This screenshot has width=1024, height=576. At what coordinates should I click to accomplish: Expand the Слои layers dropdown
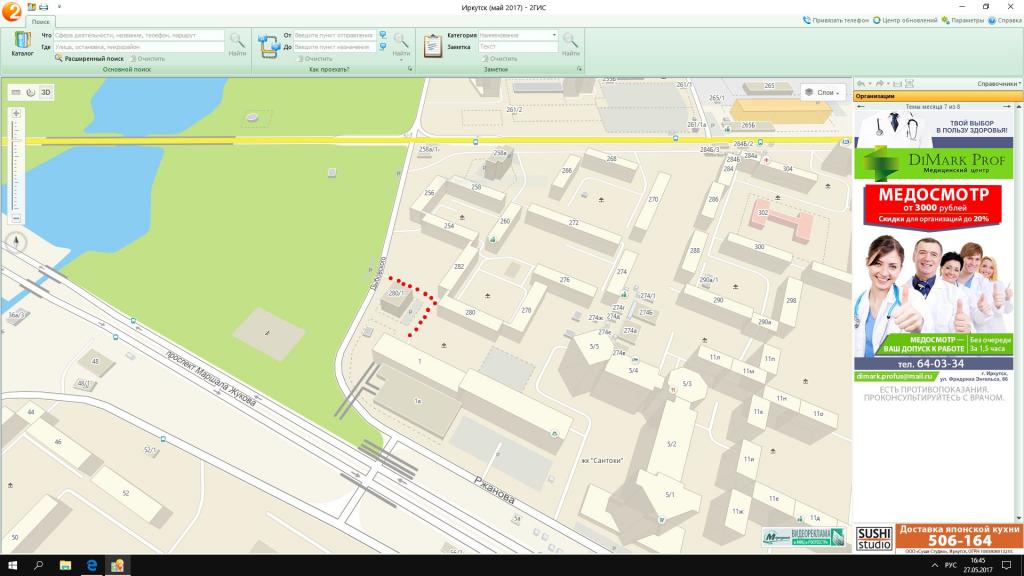pyautogui.click(x=823, y=92)
